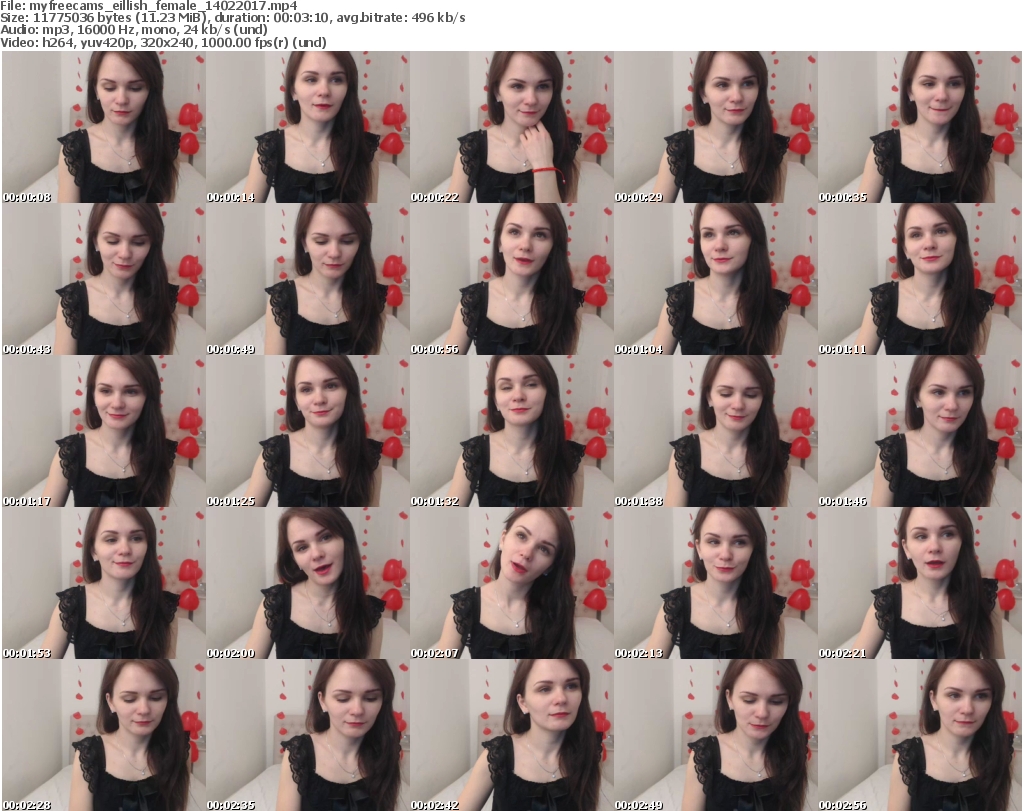Select the frame at 00:00:49
Viewport: 1024px width, 811px height.
coord(308,279)
